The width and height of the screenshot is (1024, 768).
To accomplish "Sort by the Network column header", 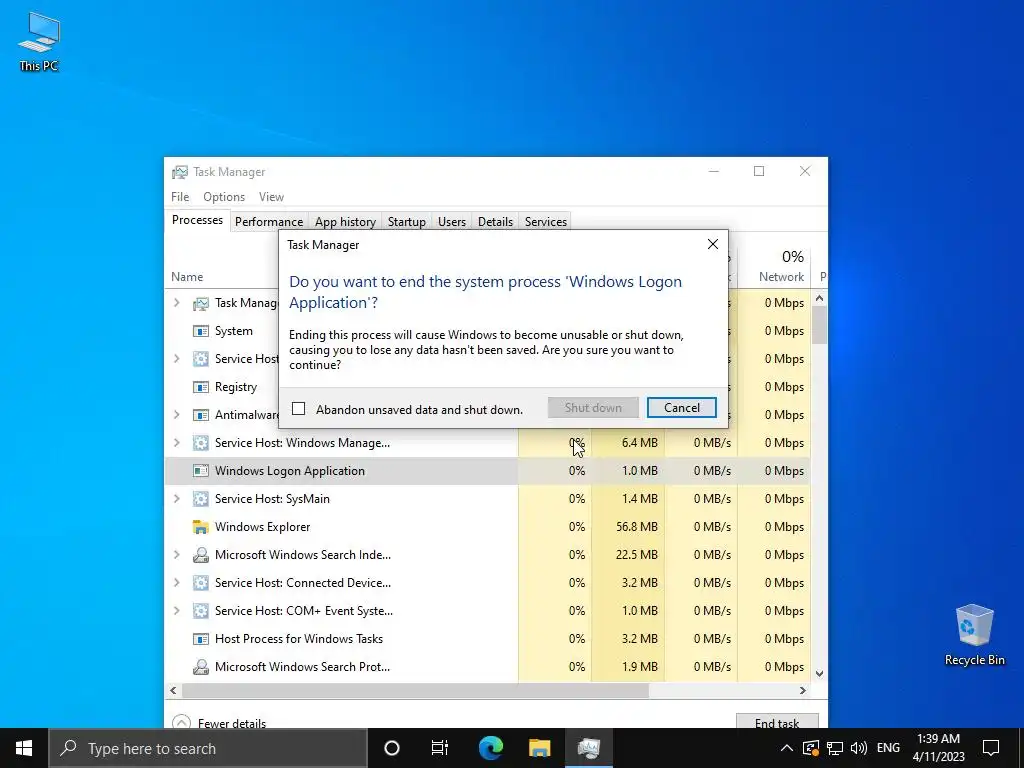I will [781, 277].
